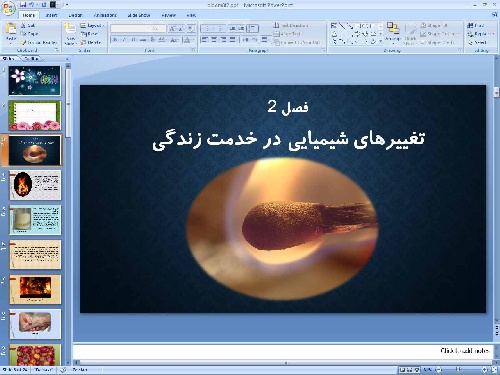
Task: Click the burning match oval picture
Action: pos(282,229)
